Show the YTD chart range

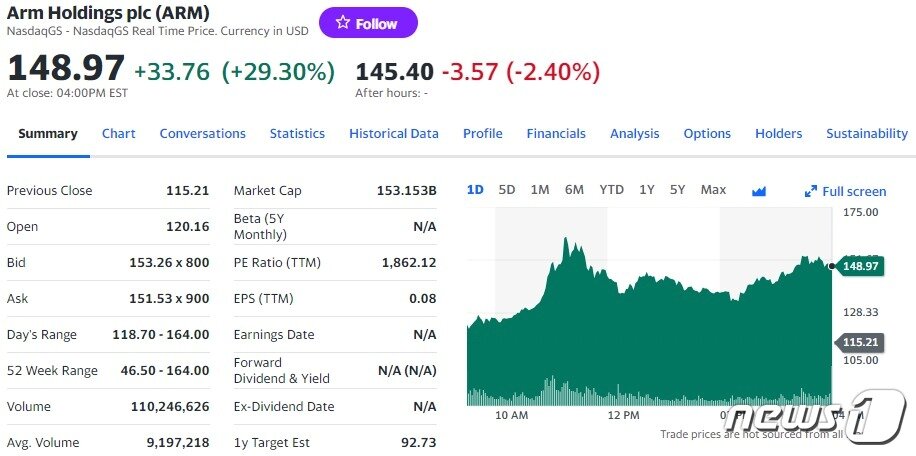click(611, 190)
